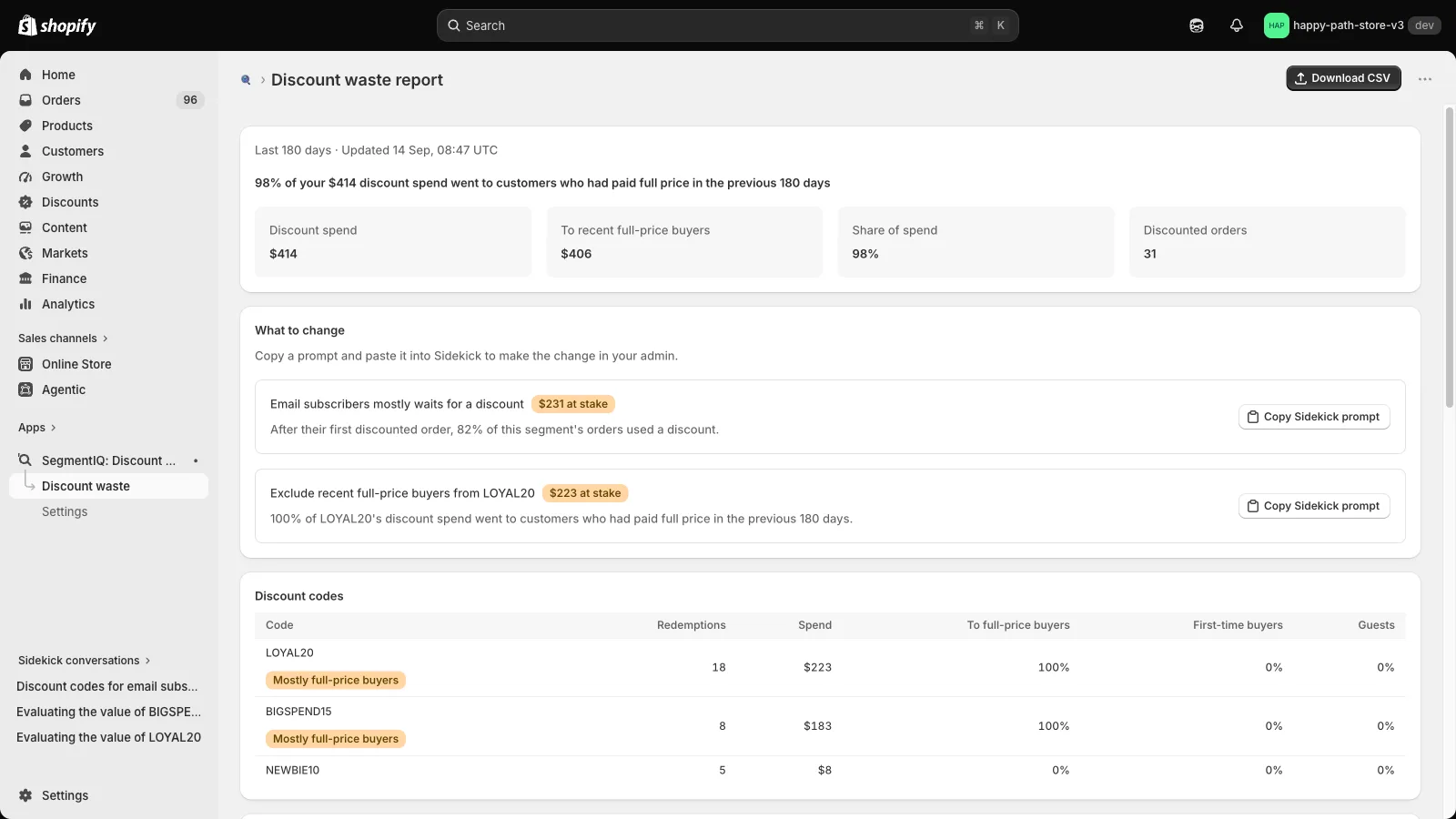
Task: Click the Online Store icon
Action: 25,364
